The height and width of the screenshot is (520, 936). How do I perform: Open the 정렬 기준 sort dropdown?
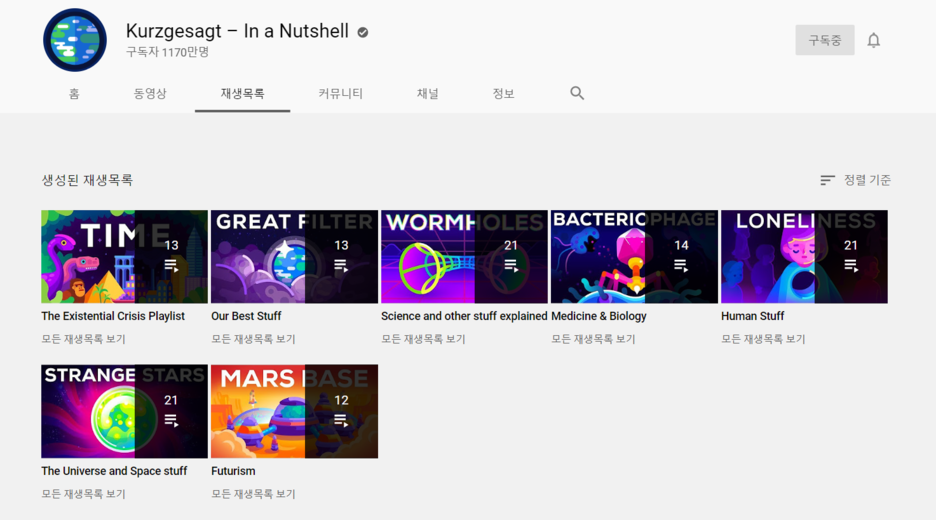pos(855,180)
